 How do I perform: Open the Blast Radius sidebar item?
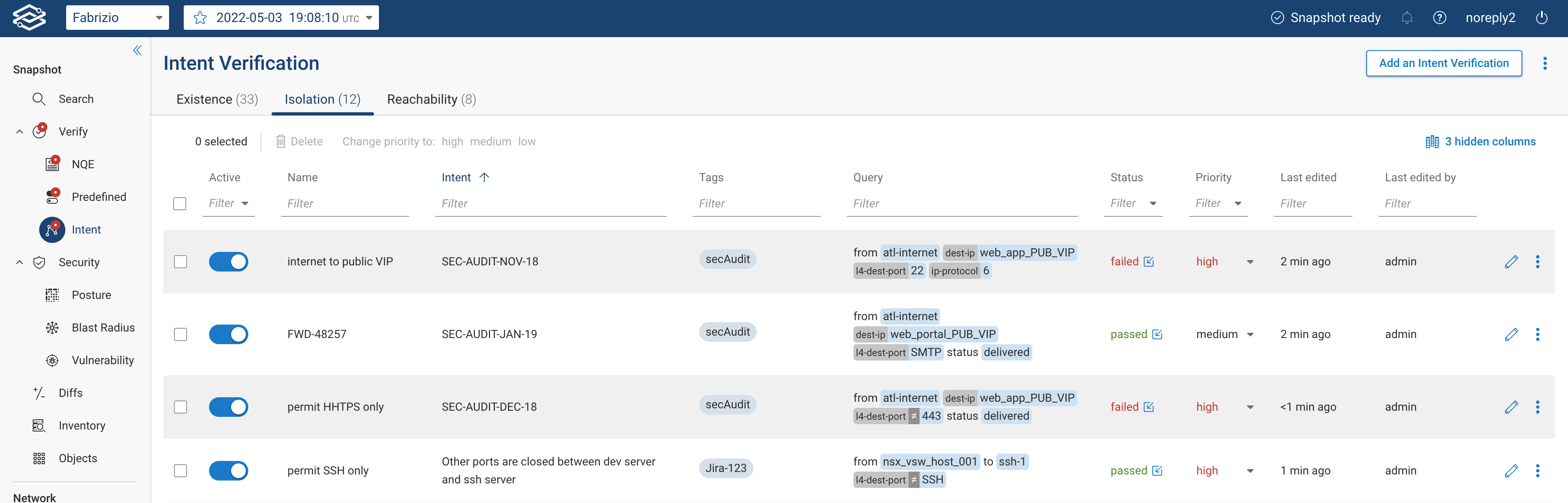pyautogui.click(x=103, y=327)
